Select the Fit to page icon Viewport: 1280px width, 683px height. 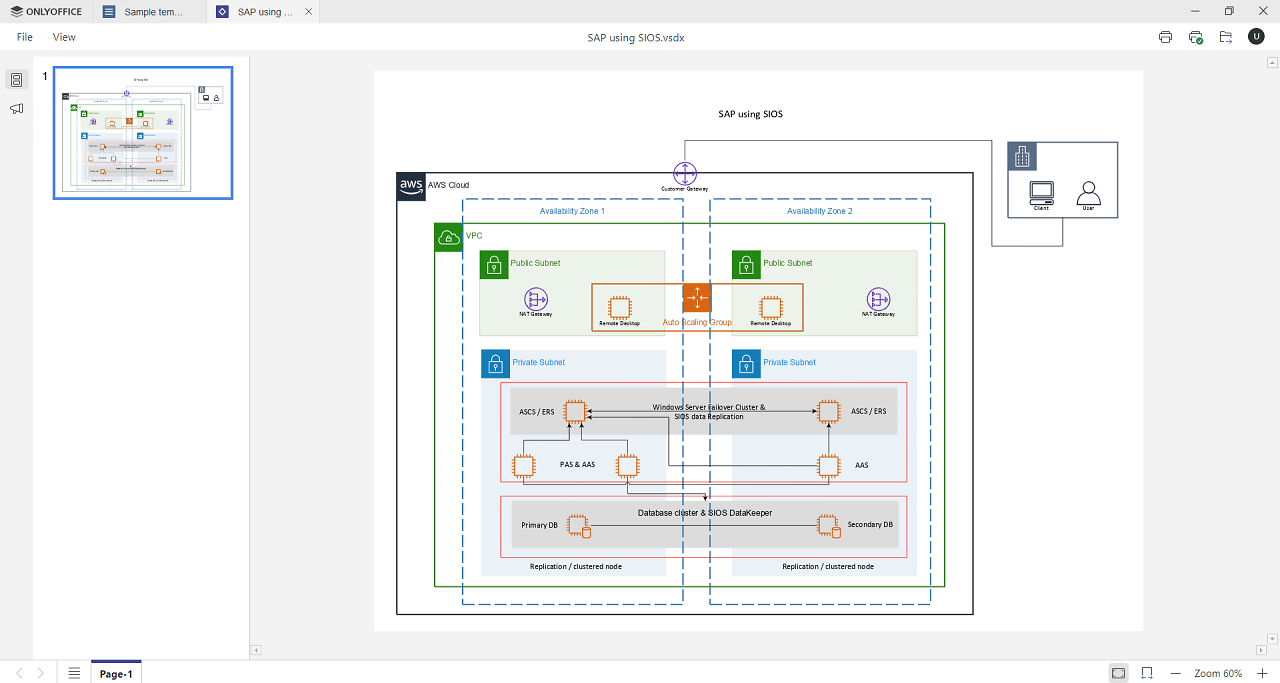[x=1118, y=673]
